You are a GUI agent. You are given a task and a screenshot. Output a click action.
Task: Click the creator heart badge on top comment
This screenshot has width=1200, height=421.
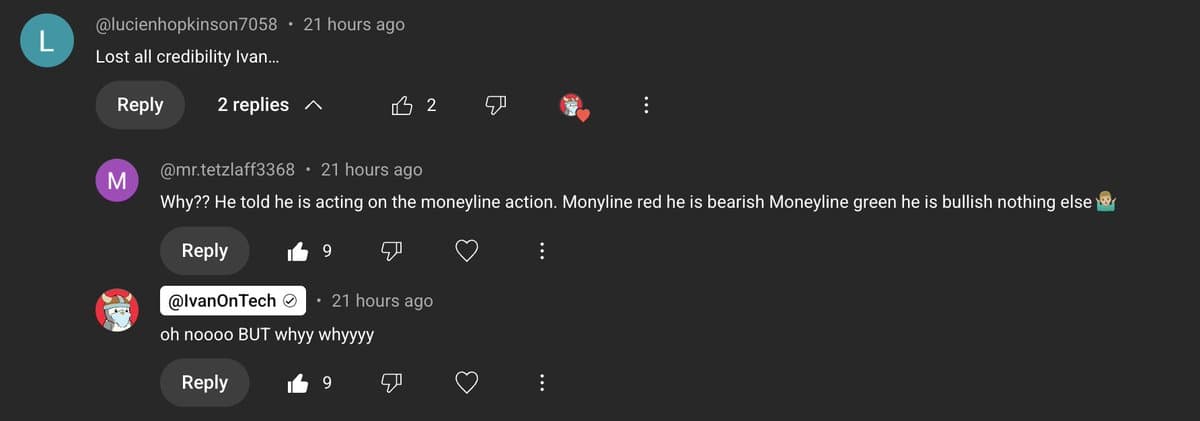coord(574,106)
